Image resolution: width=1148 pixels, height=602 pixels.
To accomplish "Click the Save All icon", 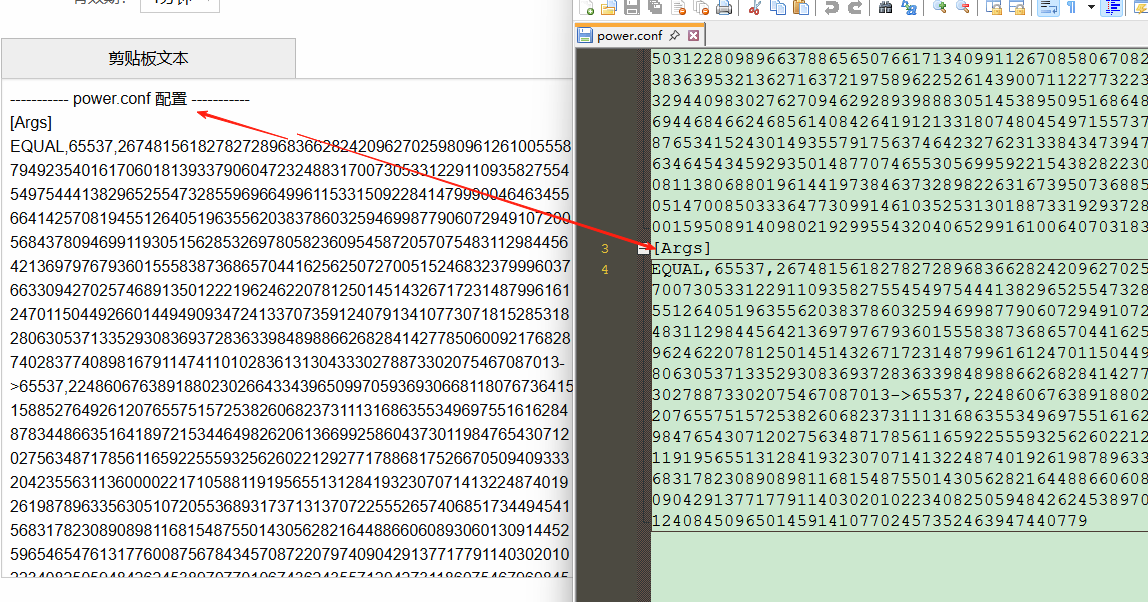I will tap(655, 7).
